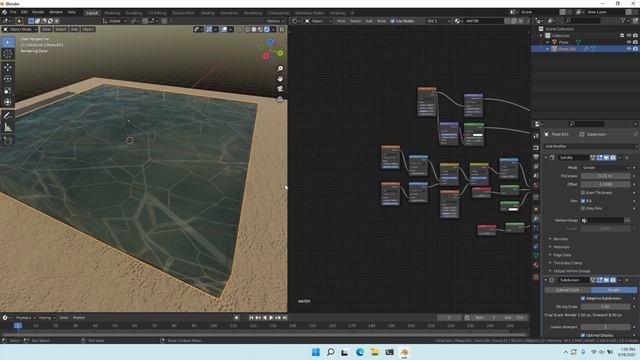Image resolution: width=640 pixels, height=360 pixels.
Task: Open File Explorer from taskbar
Action: tap(374, 352)
